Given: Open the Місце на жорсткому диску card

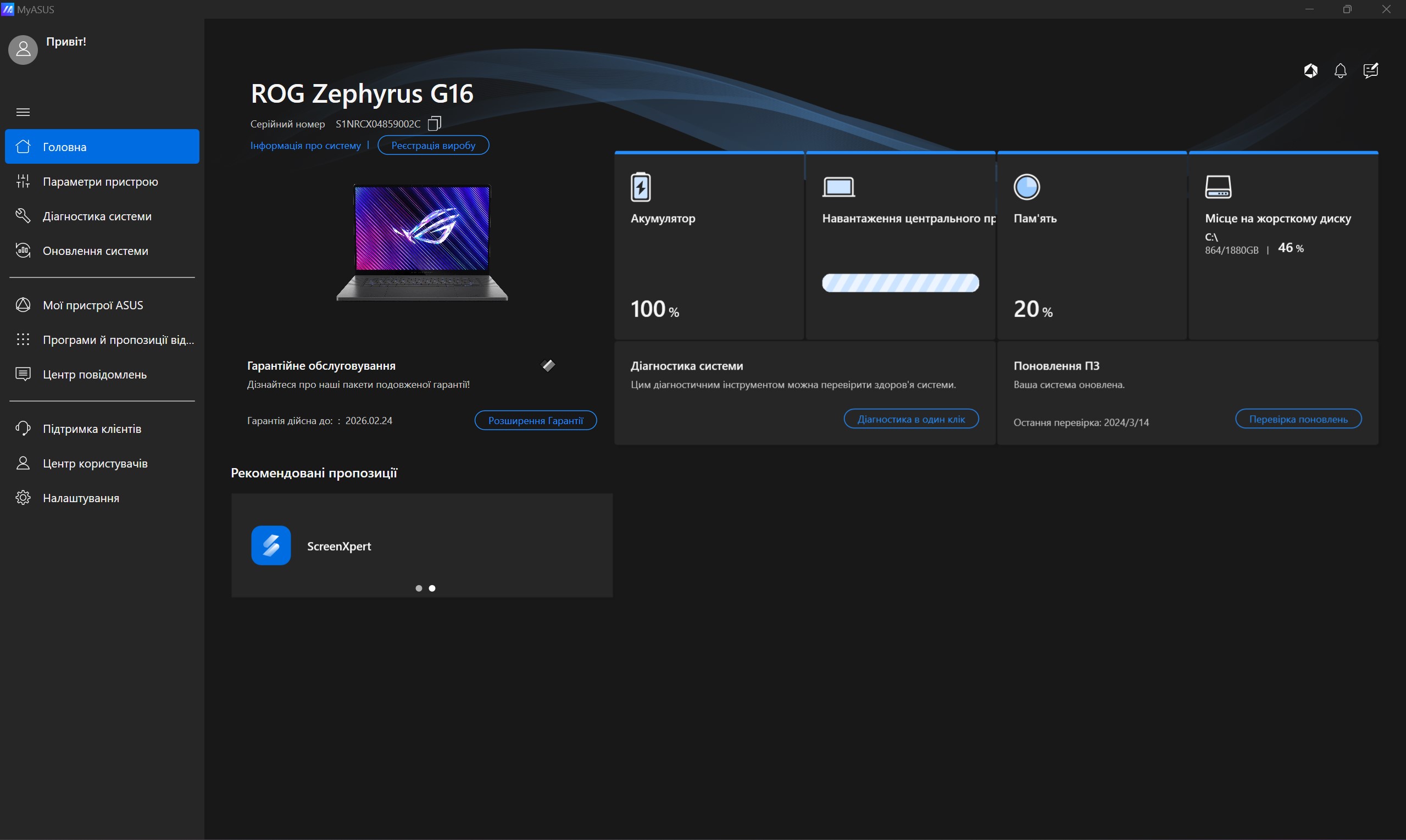Looking at the screenshot, I should (x=1283, y=246).
